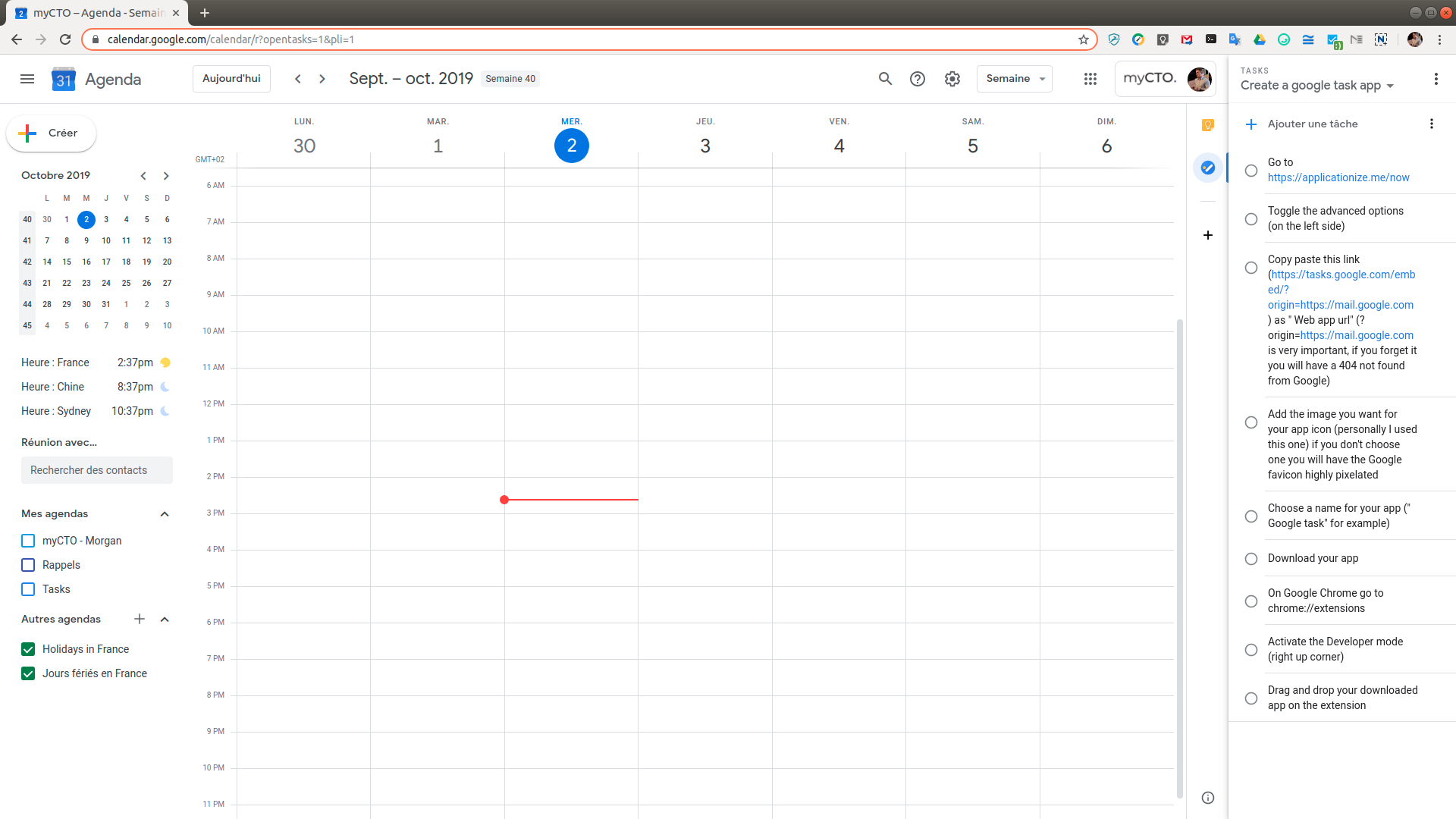Image resolution: width=1456 pixels, height=819 pixels.
Task: Open the Google apps grid
Action: tap(1090, 79)
